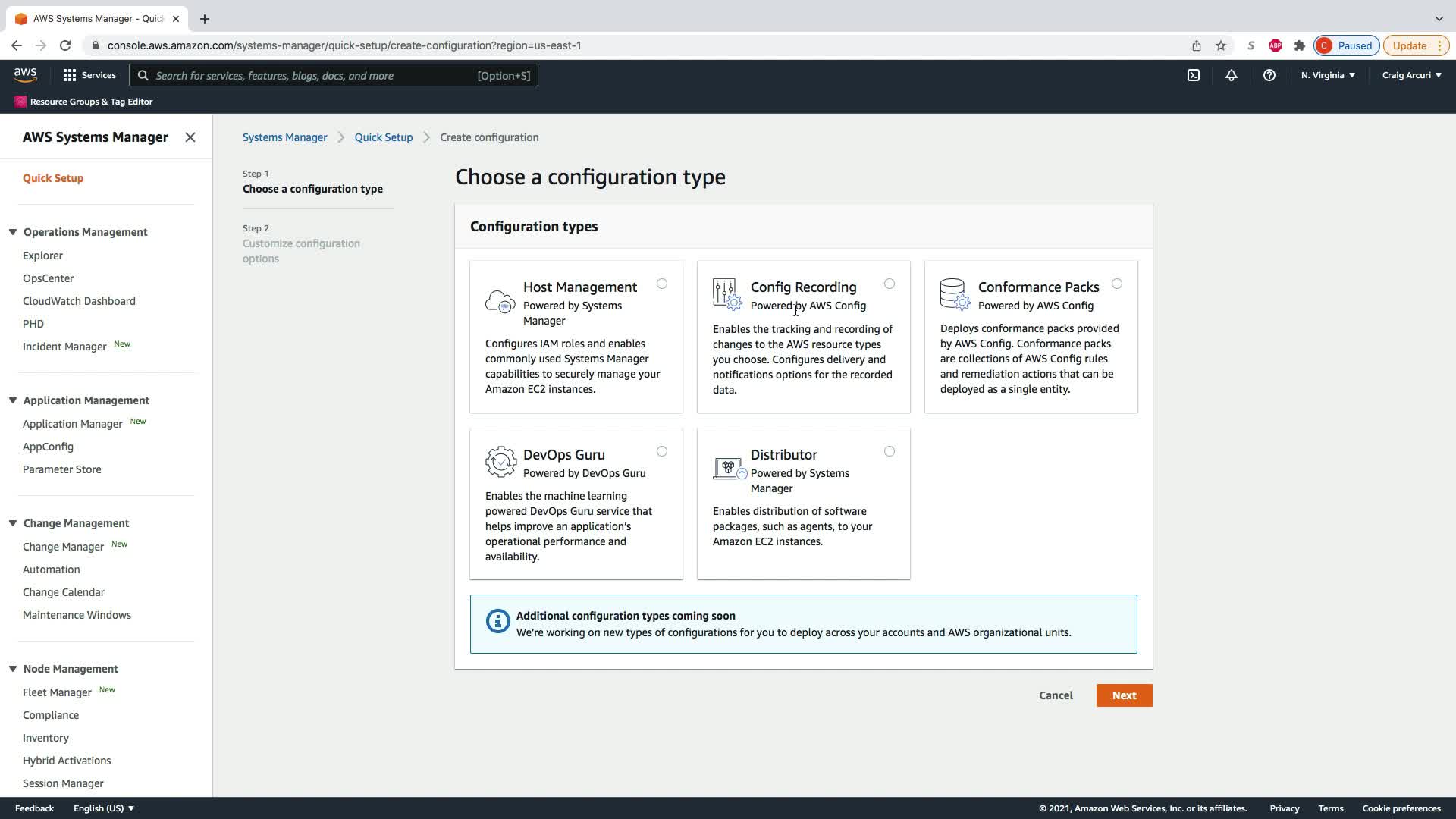Click the notifications bell icon
Screen dimensions: 1456x819
pyautogui.click(x=1231, y=75)
